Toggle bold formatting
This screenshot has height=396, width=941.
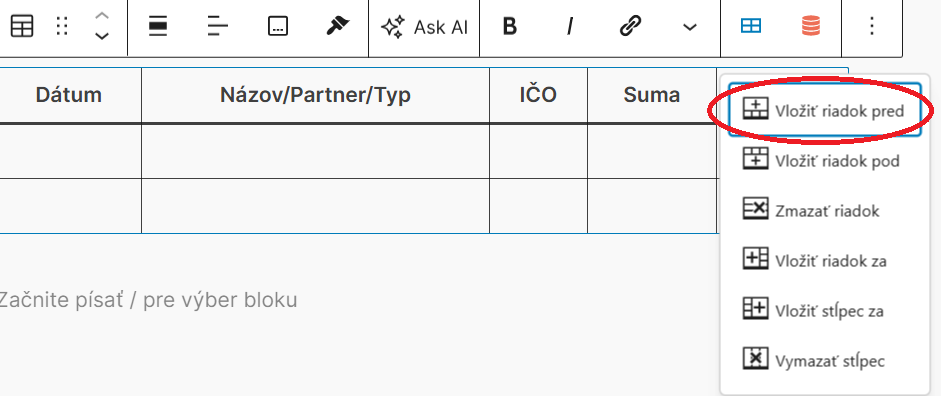pyautogui.click(x=510, y=26)
